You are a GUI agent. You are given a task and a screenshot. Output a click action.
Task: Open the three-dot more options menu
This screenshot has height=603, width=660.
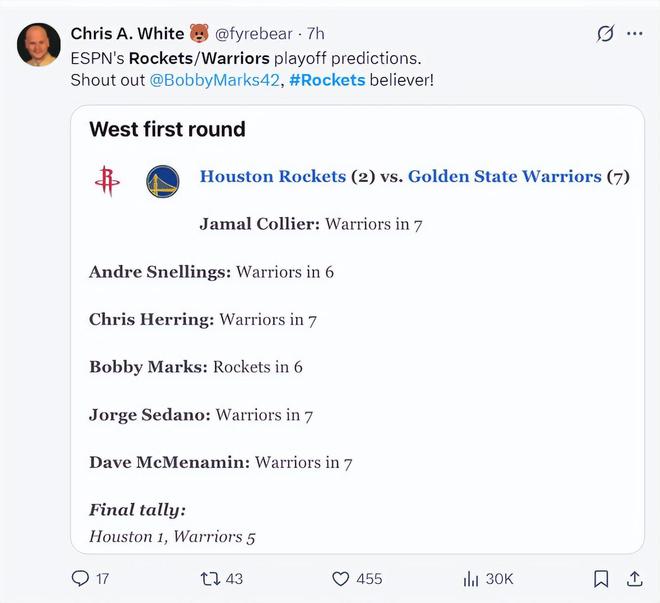pos(634,34)
